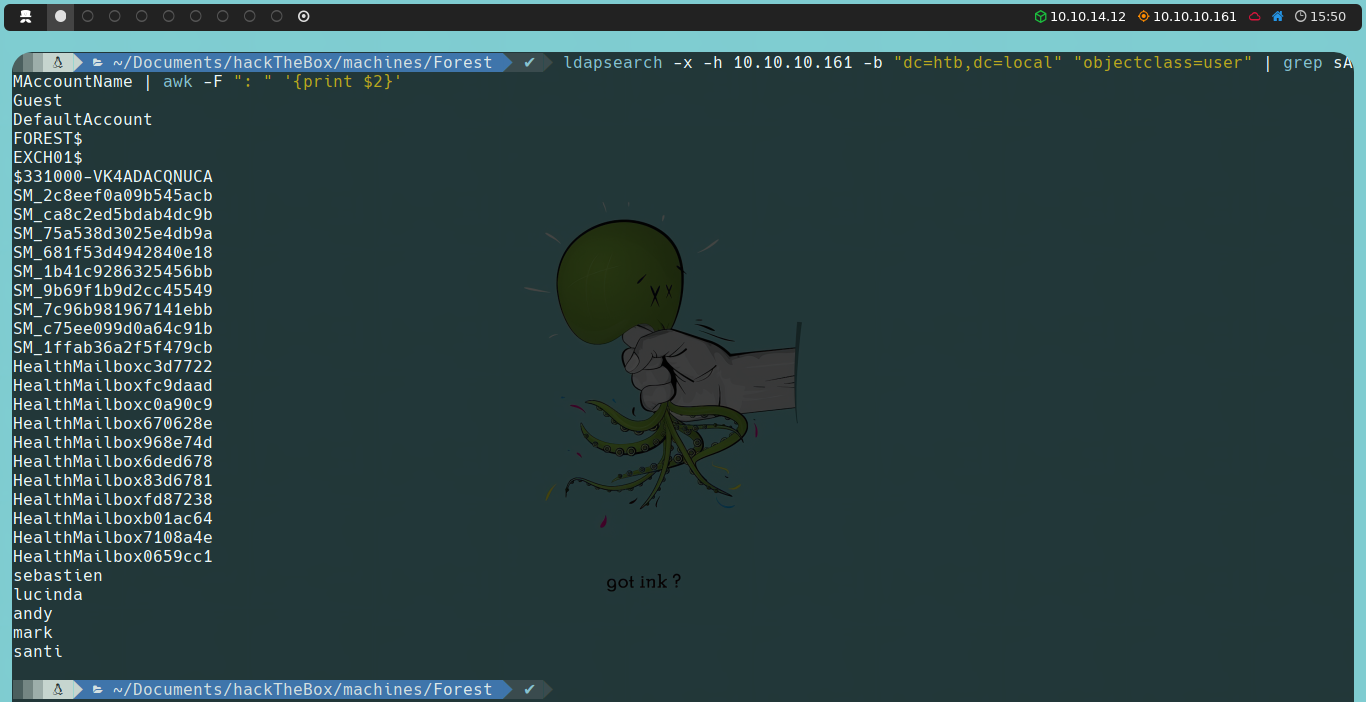Switch to the active filled workspace indicator

pos(61,16)
